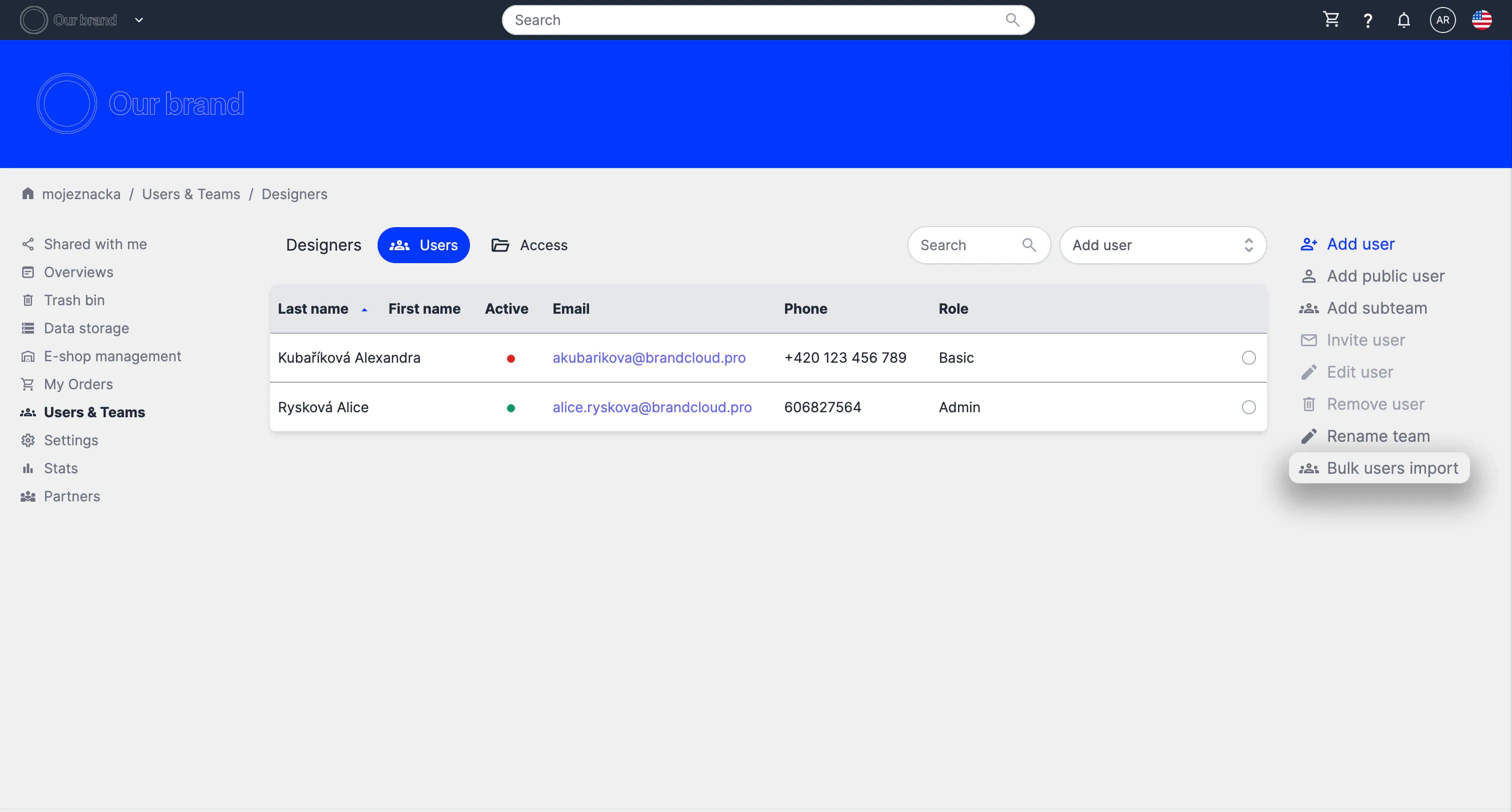1512x812 pixels.
Task: Open Settings in the sidebar
Action: tap(70, 440)
